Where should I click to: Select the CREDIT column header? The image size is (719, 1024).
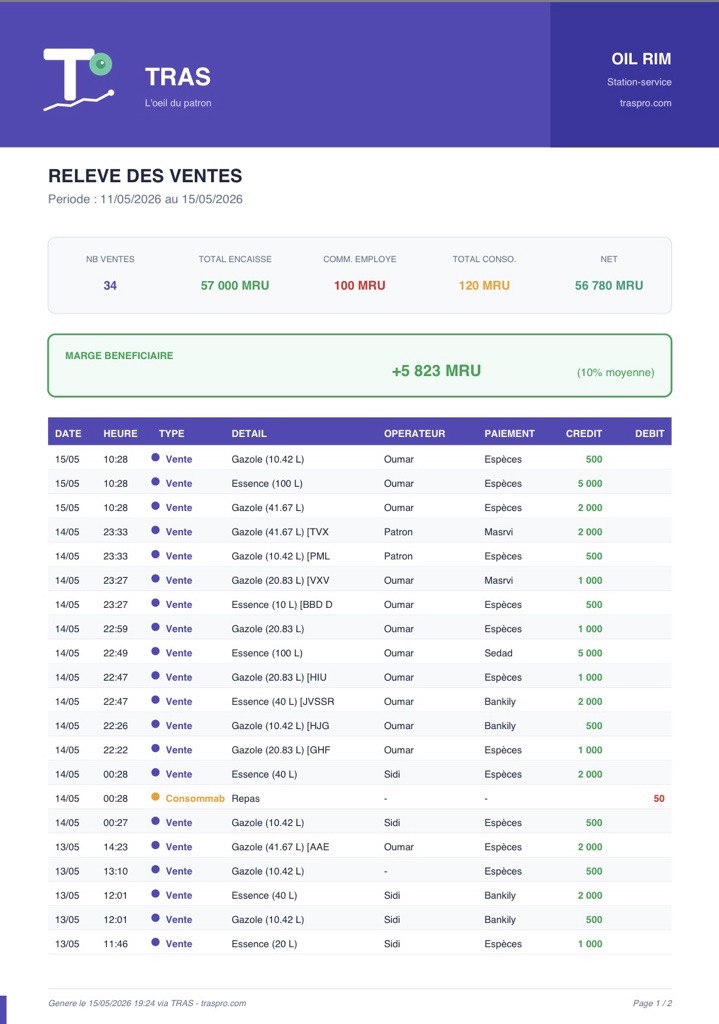point(584,434)
